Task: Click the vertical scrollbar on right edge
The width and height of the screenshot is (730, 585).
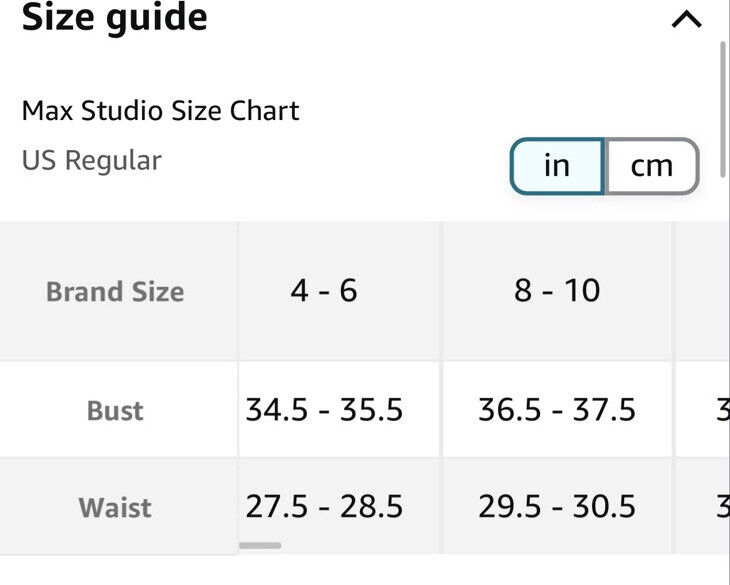Action: coord(723,109)
